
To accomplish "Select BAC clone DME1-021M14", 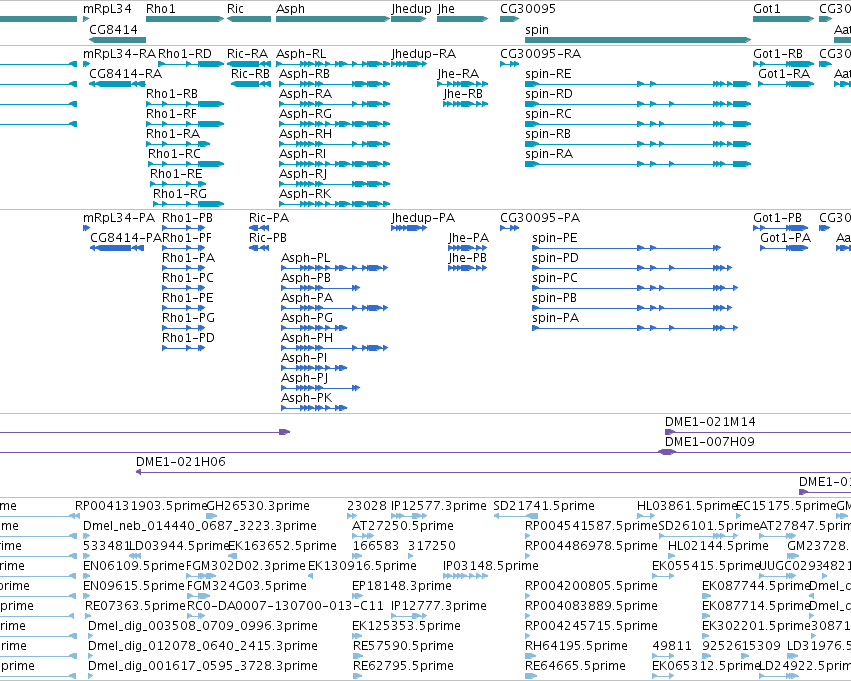I will (x=710, y=422).
